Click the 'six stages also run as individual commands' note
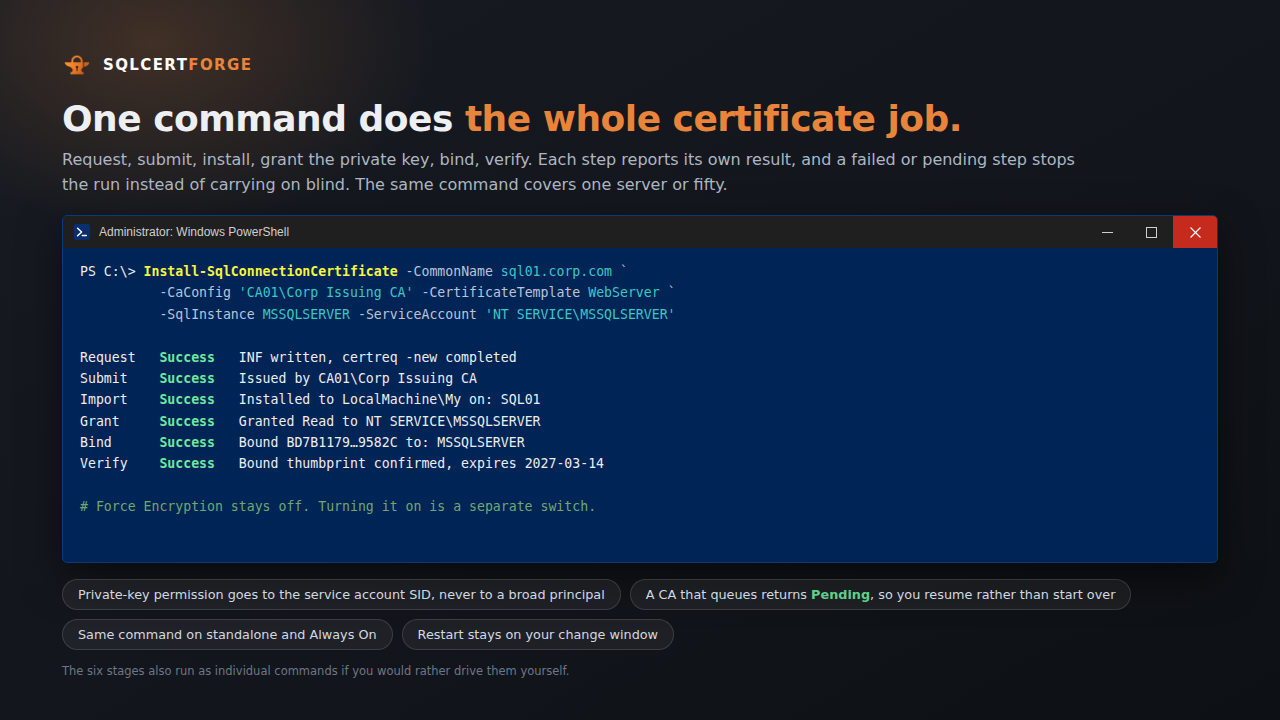 [x=315, y=671]
